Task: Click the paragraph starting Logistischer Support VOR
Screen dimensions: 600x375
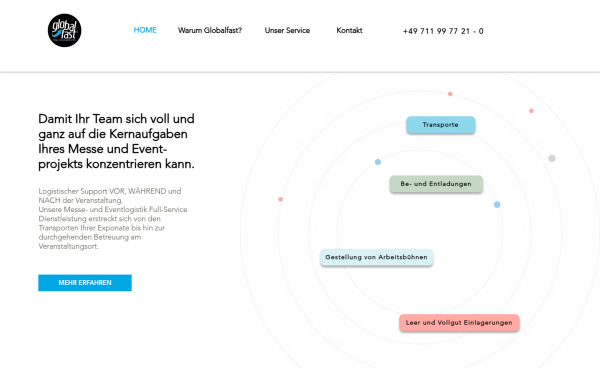Action: click(x=113, y=218)
